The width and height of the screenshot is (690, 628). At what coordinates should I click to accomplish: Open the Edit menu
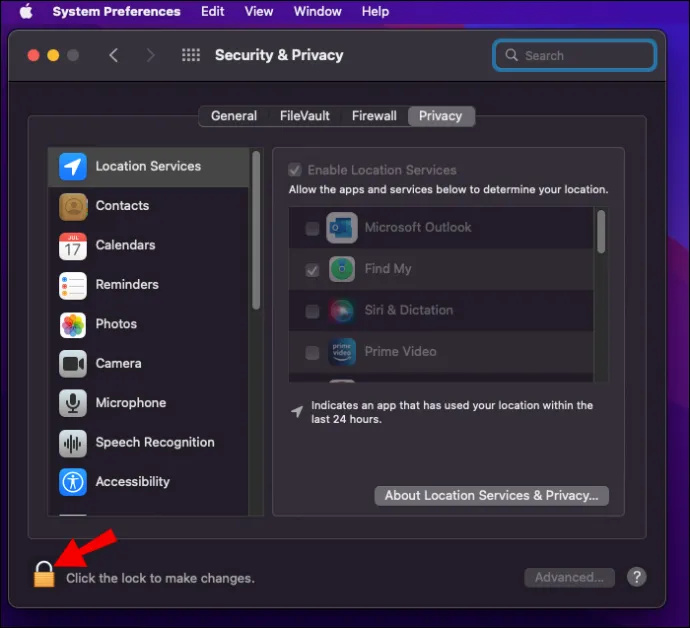[x=213, y=11]
